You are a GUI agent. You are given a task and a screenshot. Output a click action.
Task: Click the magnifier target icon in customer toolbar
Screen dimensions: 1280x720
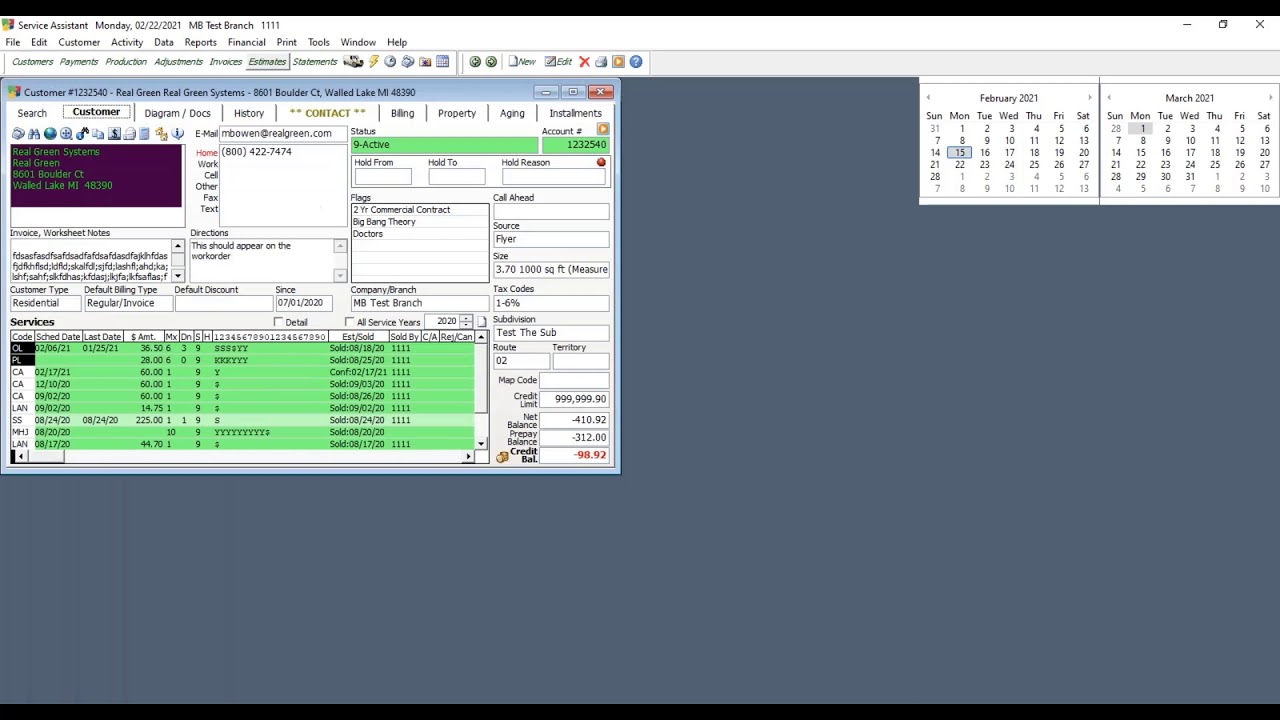(66, 134)
